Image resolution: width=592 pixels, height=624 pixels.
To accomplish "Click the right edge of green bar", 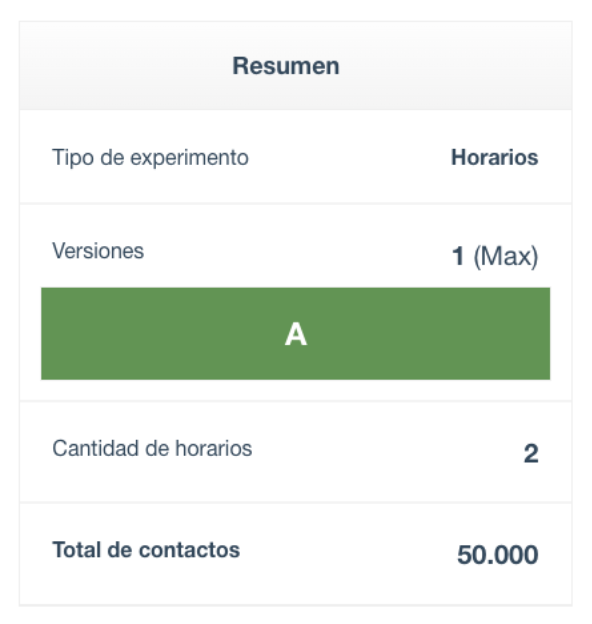I will pos(547,333).
